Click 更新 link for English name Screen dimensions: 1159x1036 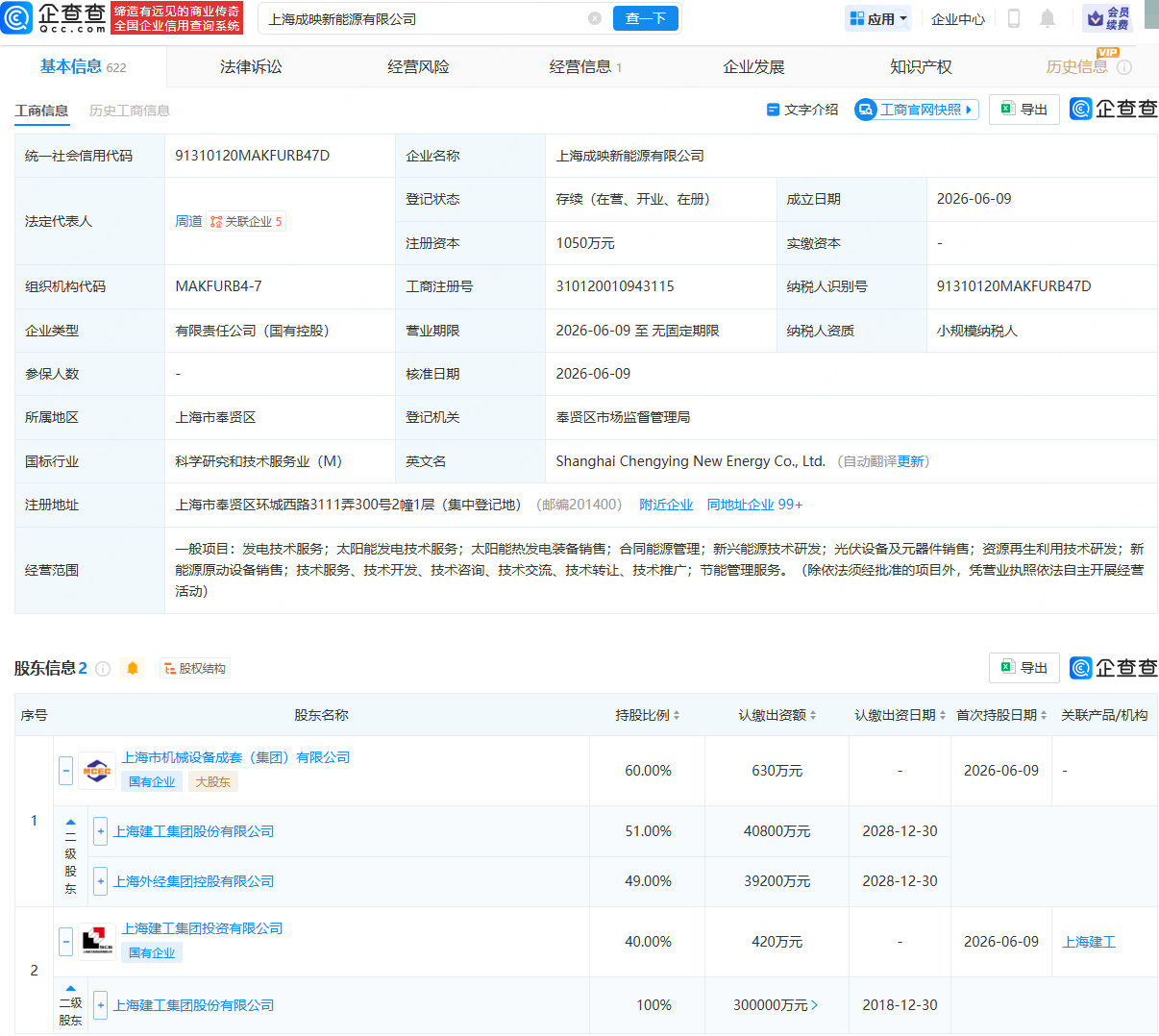pyautogui.click(x=910, y=461)
